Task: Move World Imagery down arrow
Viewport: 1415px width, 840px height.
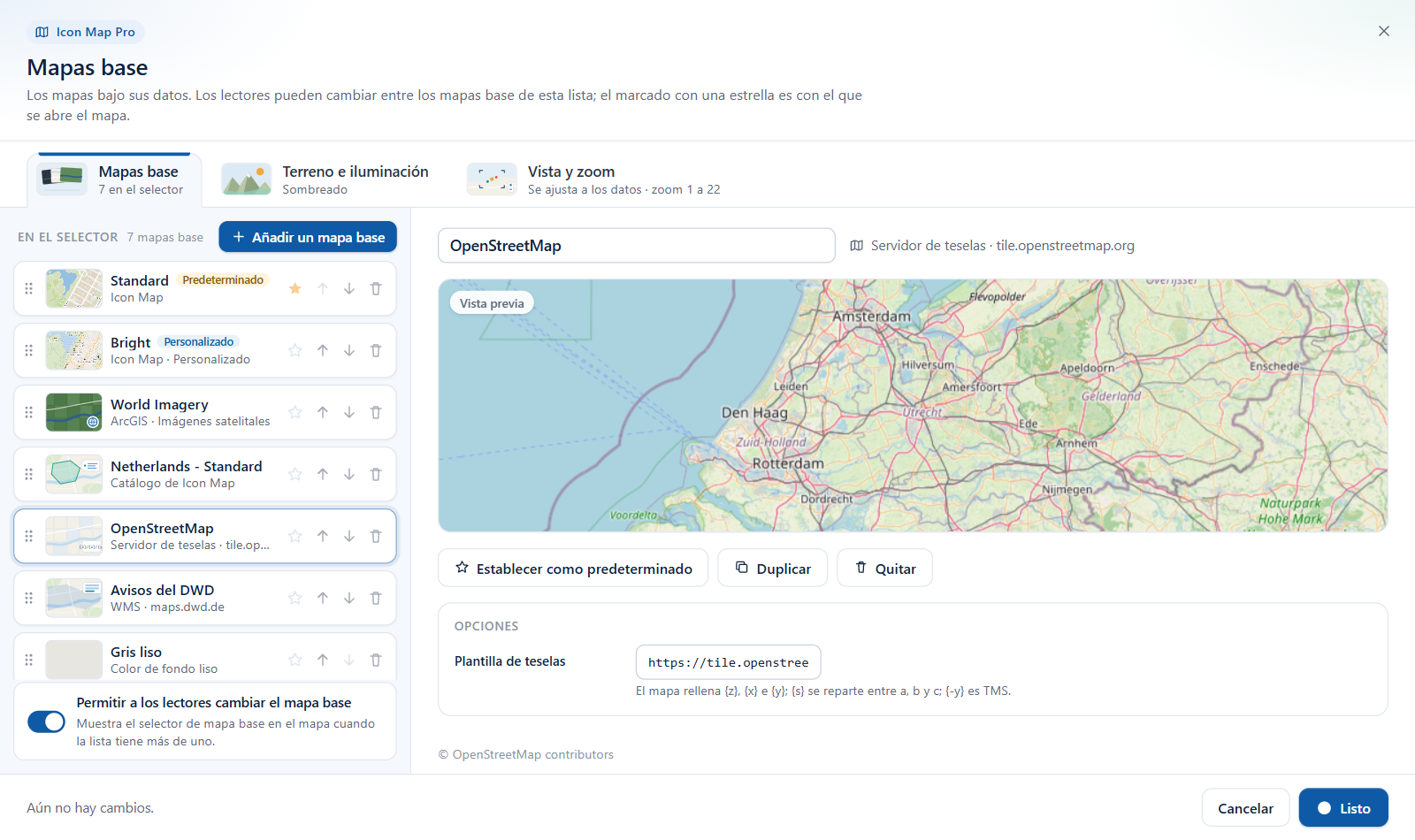Action: [x=349, y=412]
